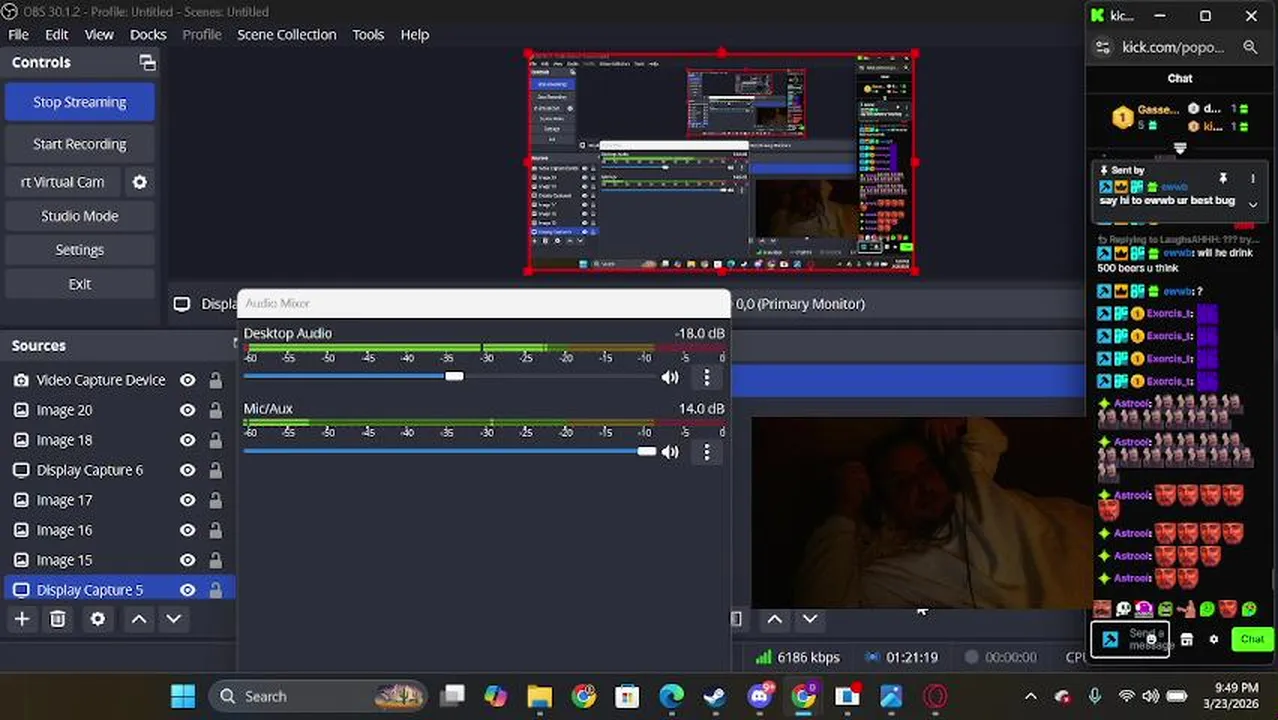The width and height of the screenshot is (1278, 720).
Task: Unlock the Image 16 source
Action: click(215, 530)
